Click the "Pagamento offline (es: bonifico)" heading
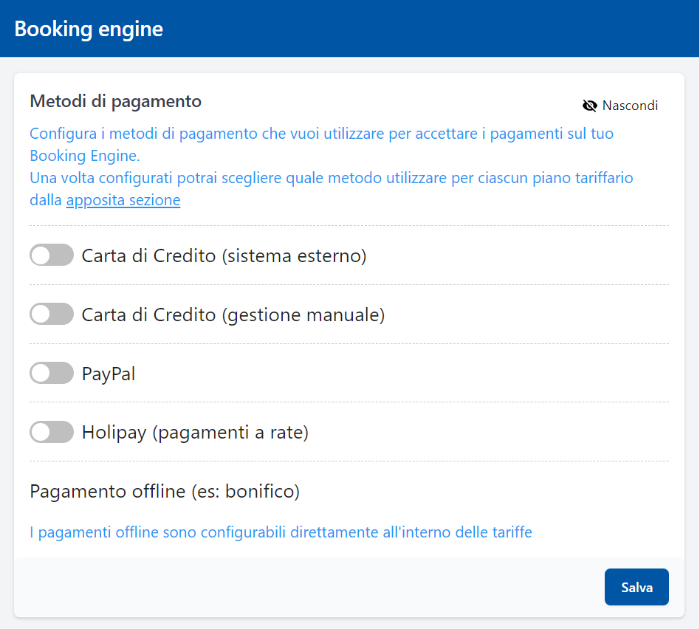This screenshot has width=699, height=629. (165, 491)
